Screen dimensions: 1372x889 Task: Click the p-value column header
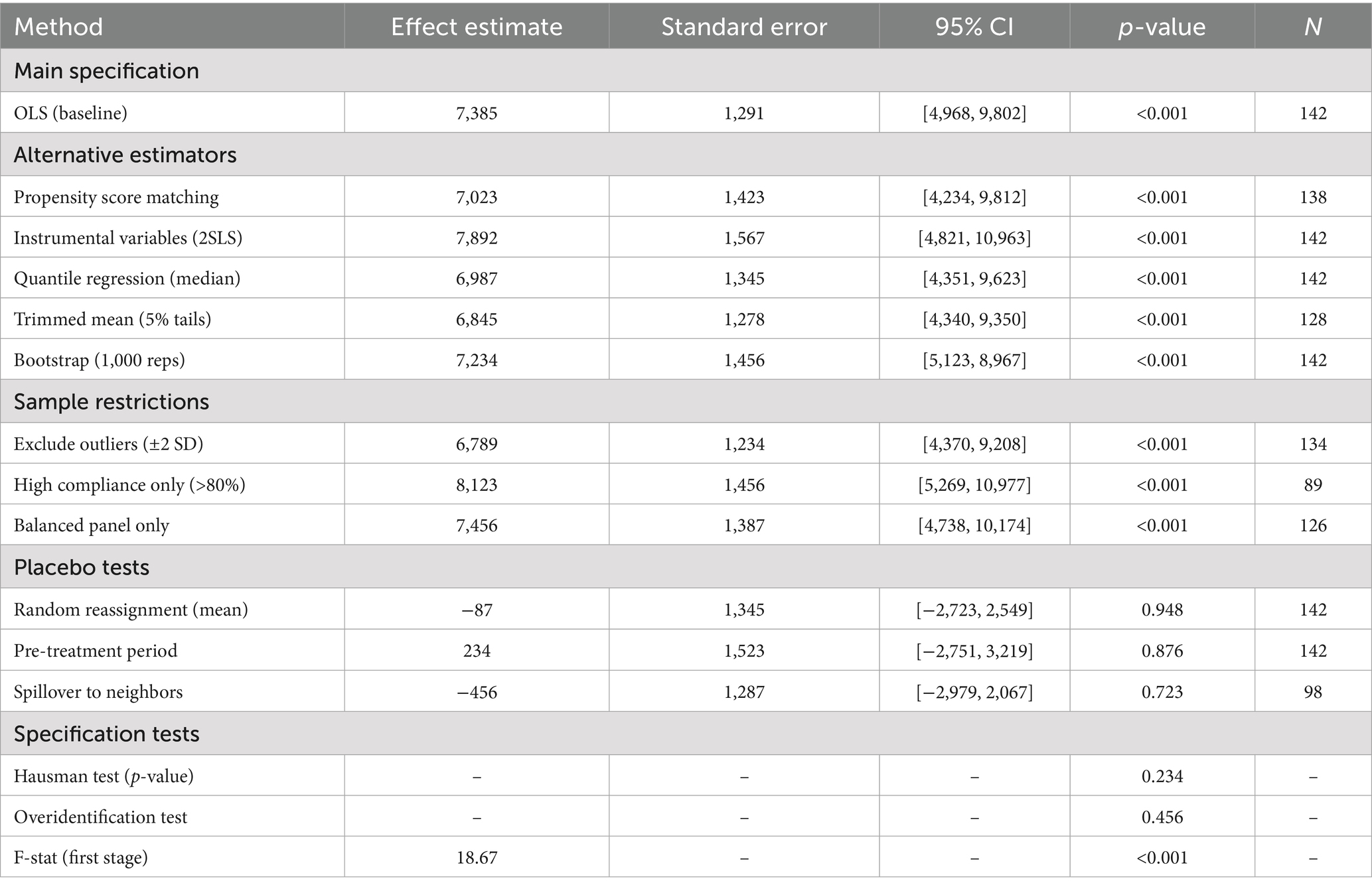pos(1162,27)
